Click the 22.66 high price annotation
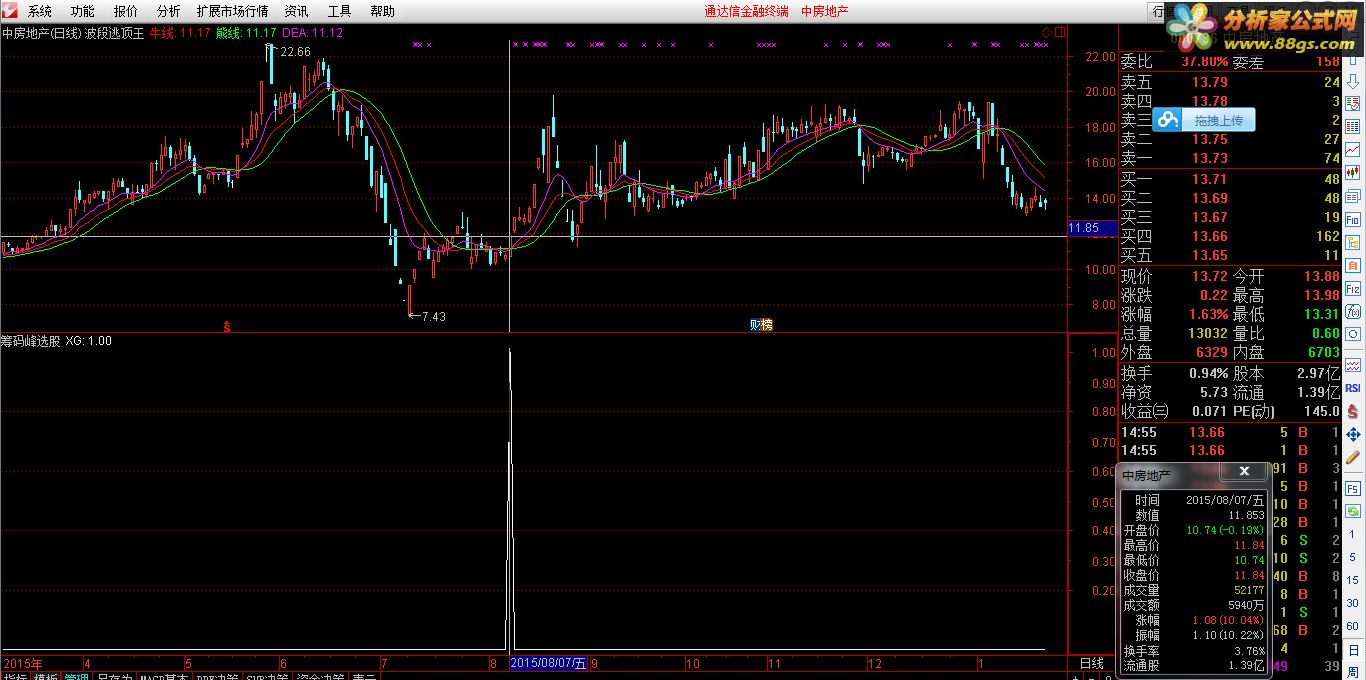 tap(295, 52)
